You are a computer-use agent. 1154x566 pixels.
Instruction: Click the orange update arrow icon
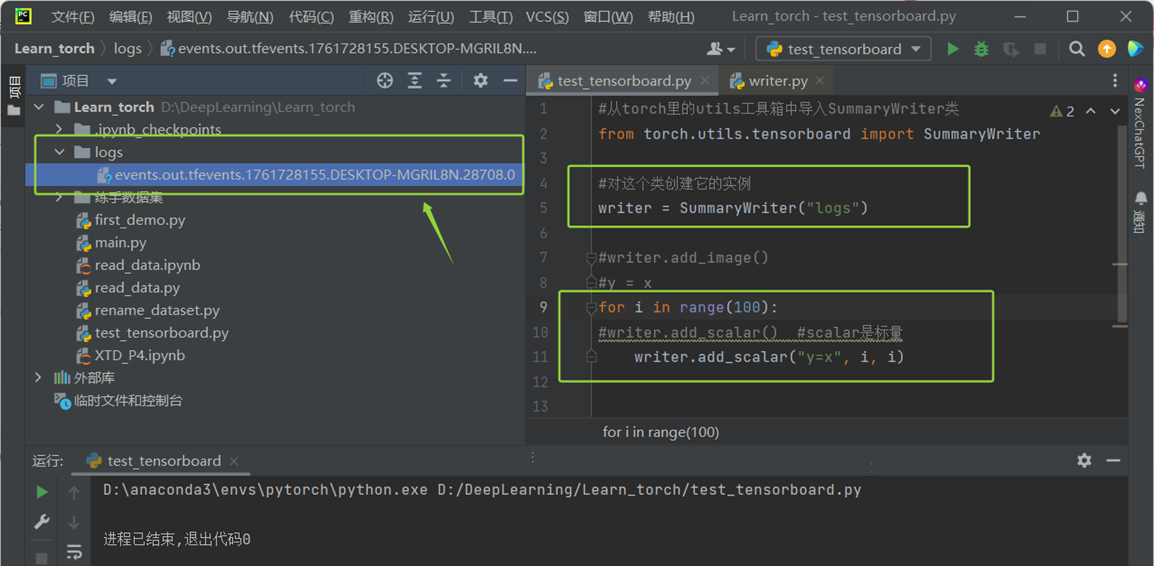1106,49
